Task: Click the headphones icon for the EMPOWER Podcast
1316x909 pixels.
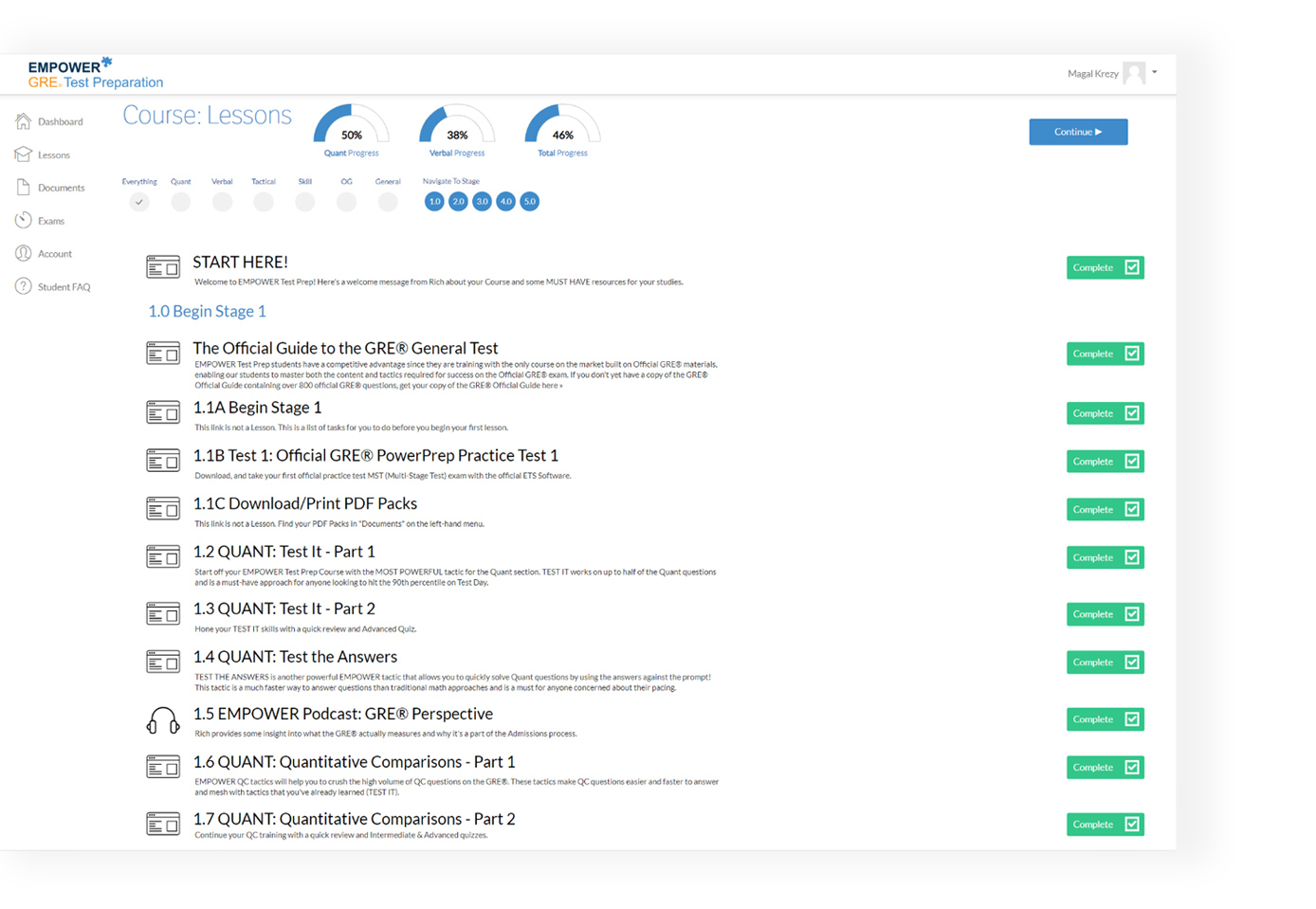Action: 163,720
